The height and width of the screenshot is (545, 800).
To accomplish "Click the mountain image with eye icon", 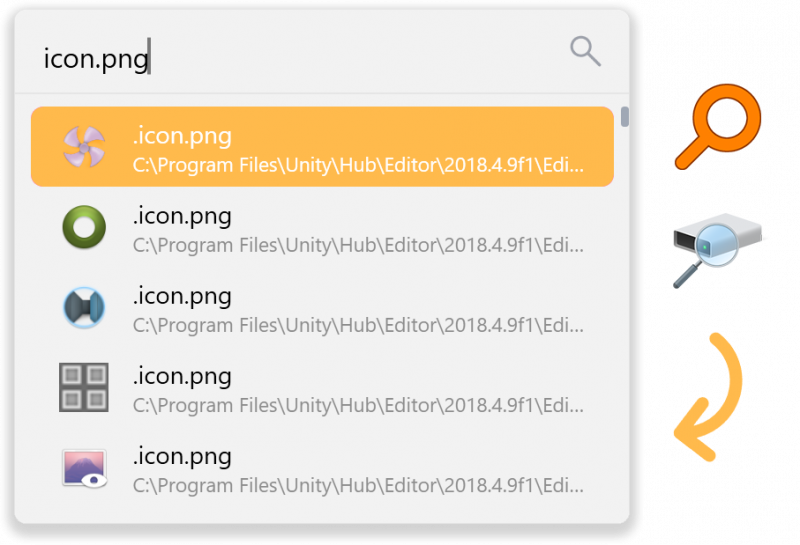I will pyautogui.click(x=84, y=468).
